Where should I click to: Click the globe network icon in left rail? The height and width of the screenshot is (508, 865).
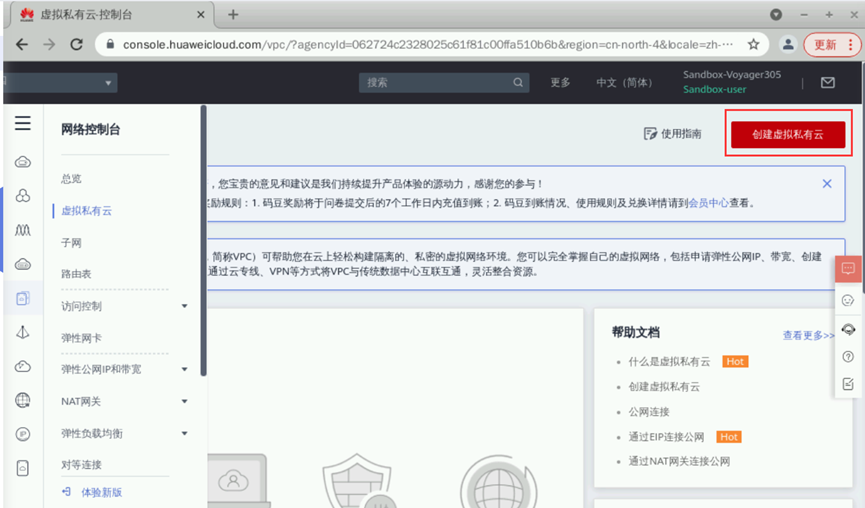coord(23,400)
